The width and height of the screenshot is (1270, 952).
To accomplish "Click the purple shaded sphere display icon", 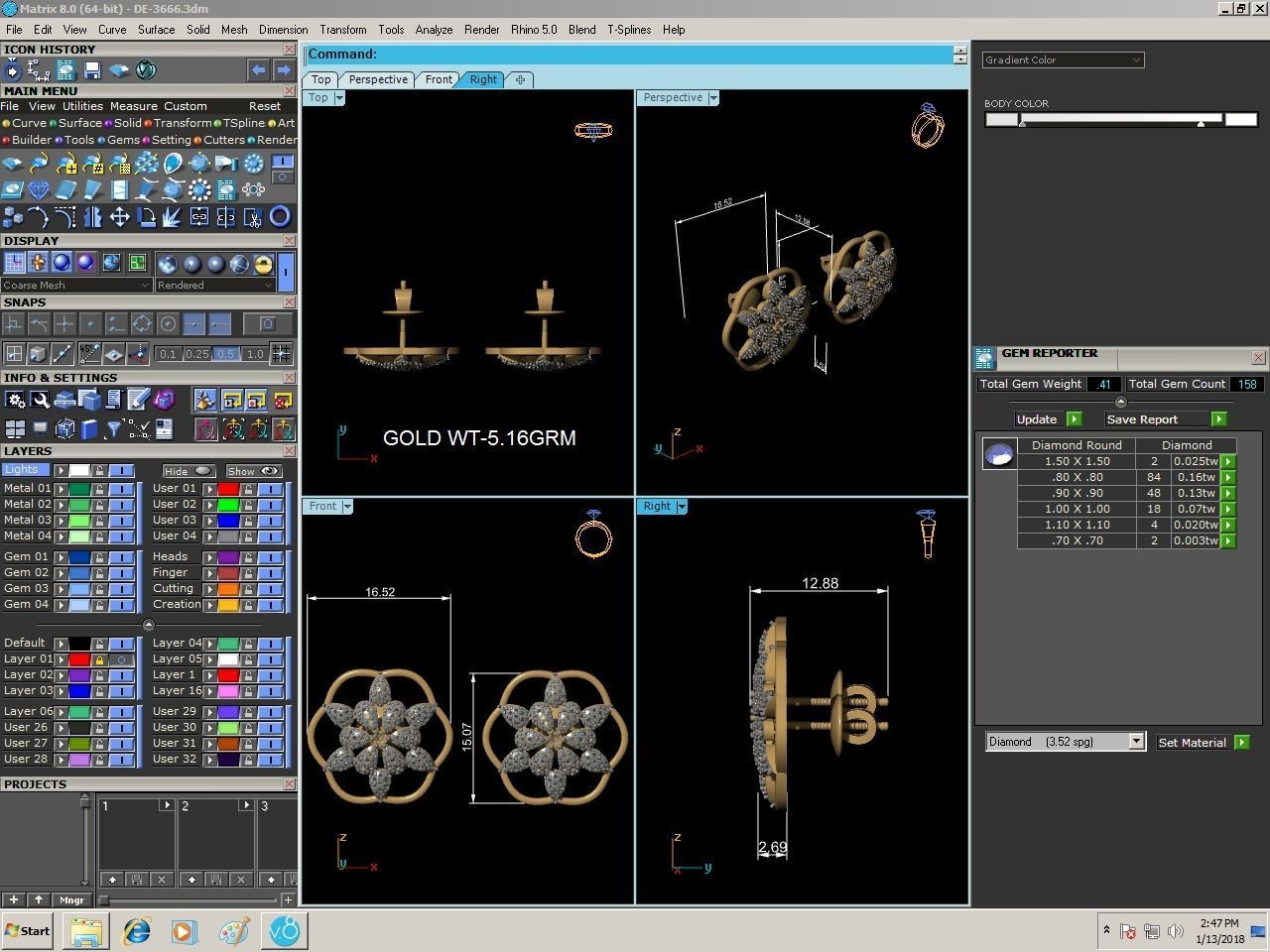I will (x=86, y=263).
